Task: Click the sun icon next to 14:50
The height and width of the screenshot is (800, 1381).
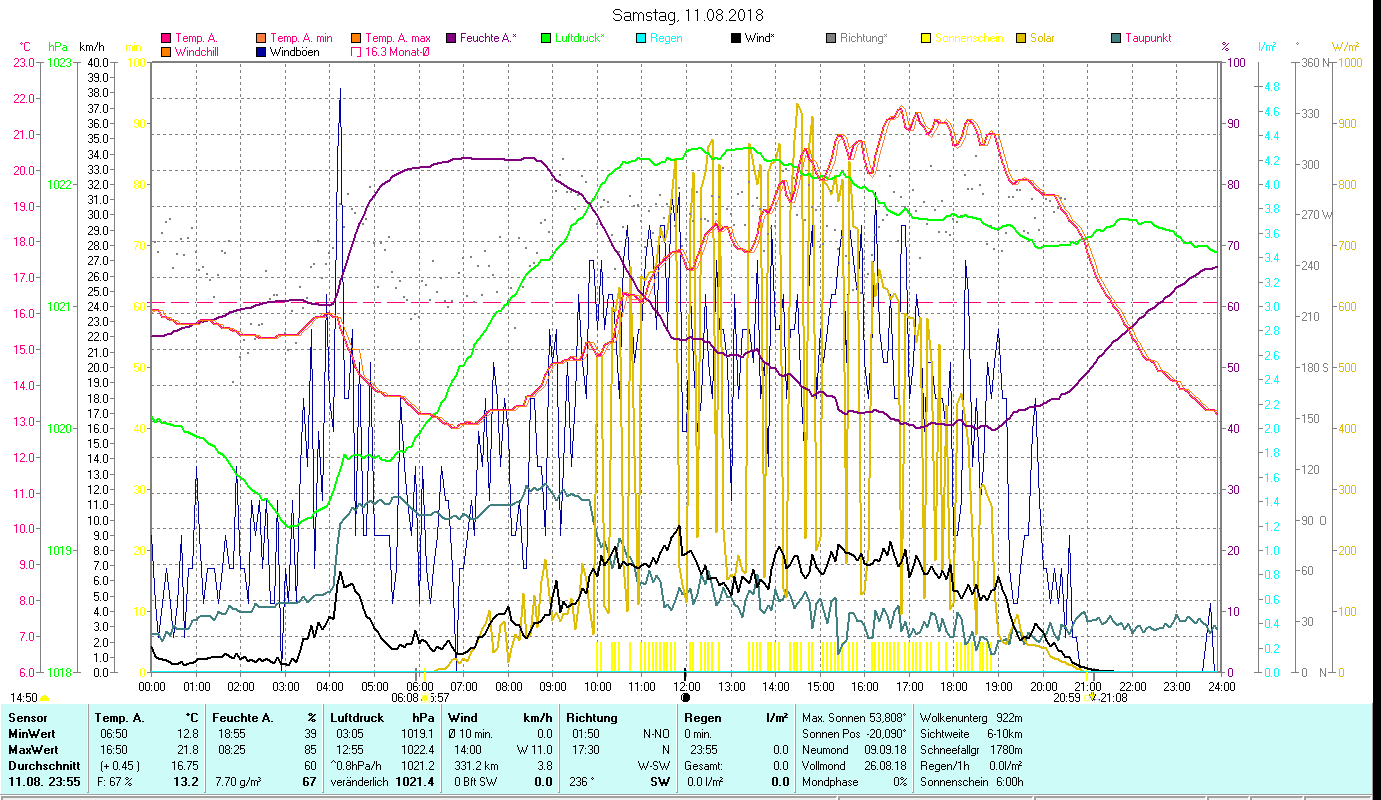Action: click(45, 698)
